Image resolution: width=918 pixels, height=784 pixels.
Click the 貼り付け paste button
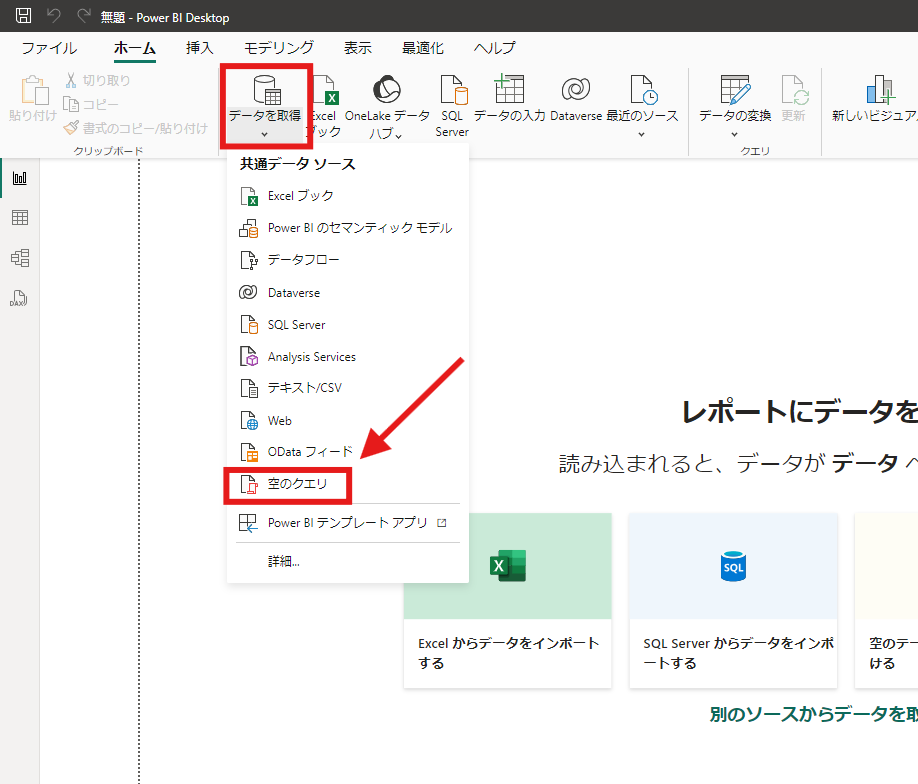(33, 98)
